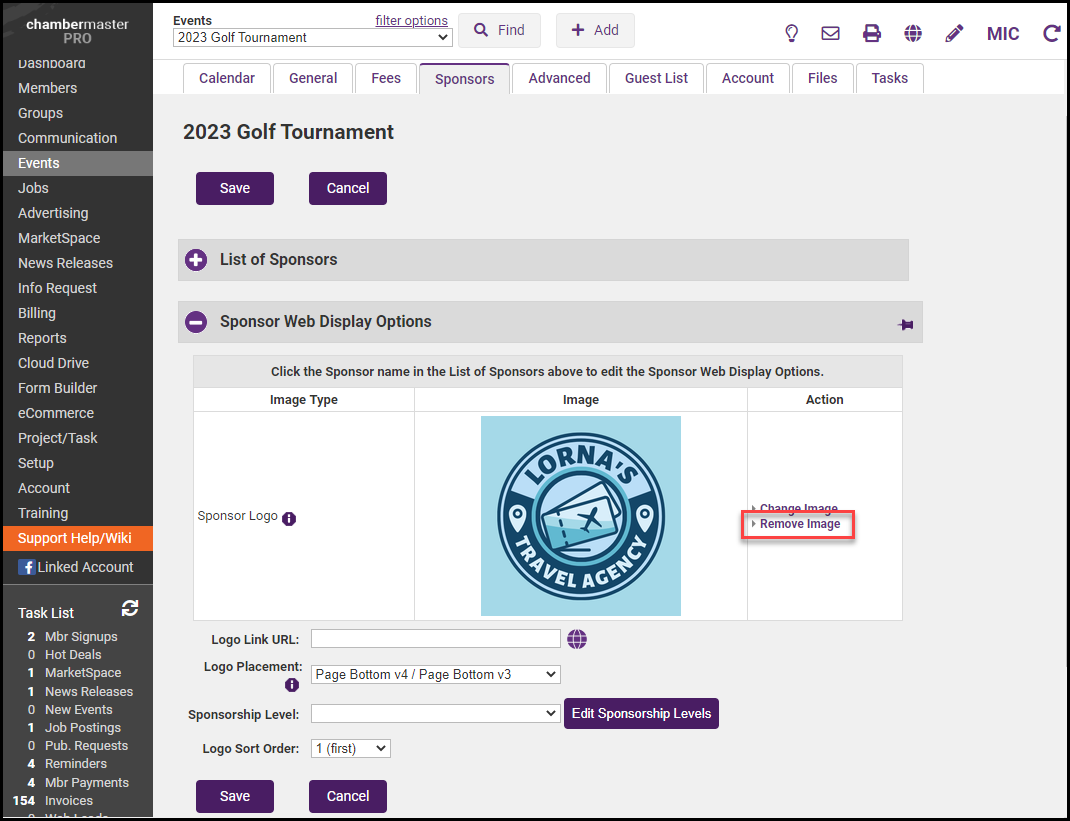Viewport: 1070px width, 821px height.
Task: Click the globe icon in top toolbar
Action: pyautogui.click(x=913, y=33)
